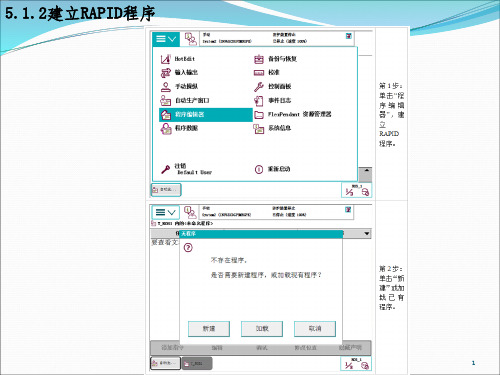Expand the main menu in lower screenshot
Image resolution: width=500 pixels, height=375 pixels.
point(166,212)
